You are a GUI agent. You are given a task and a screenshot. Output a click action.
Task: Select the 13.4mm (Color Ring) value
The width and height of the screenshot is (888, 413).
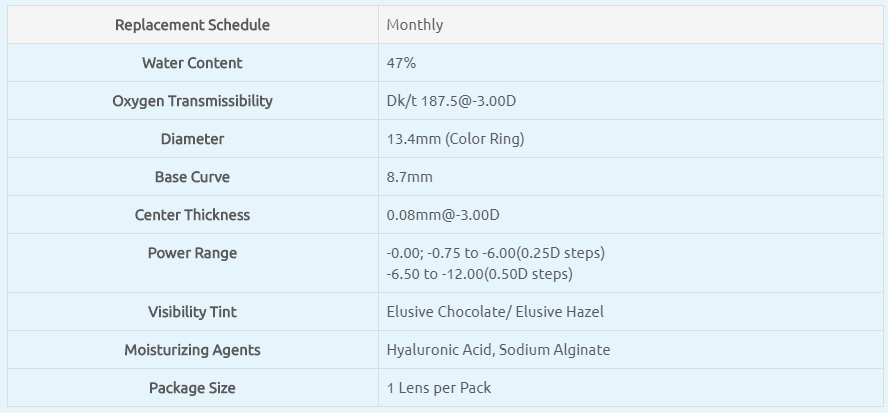(x=455, y=139)
